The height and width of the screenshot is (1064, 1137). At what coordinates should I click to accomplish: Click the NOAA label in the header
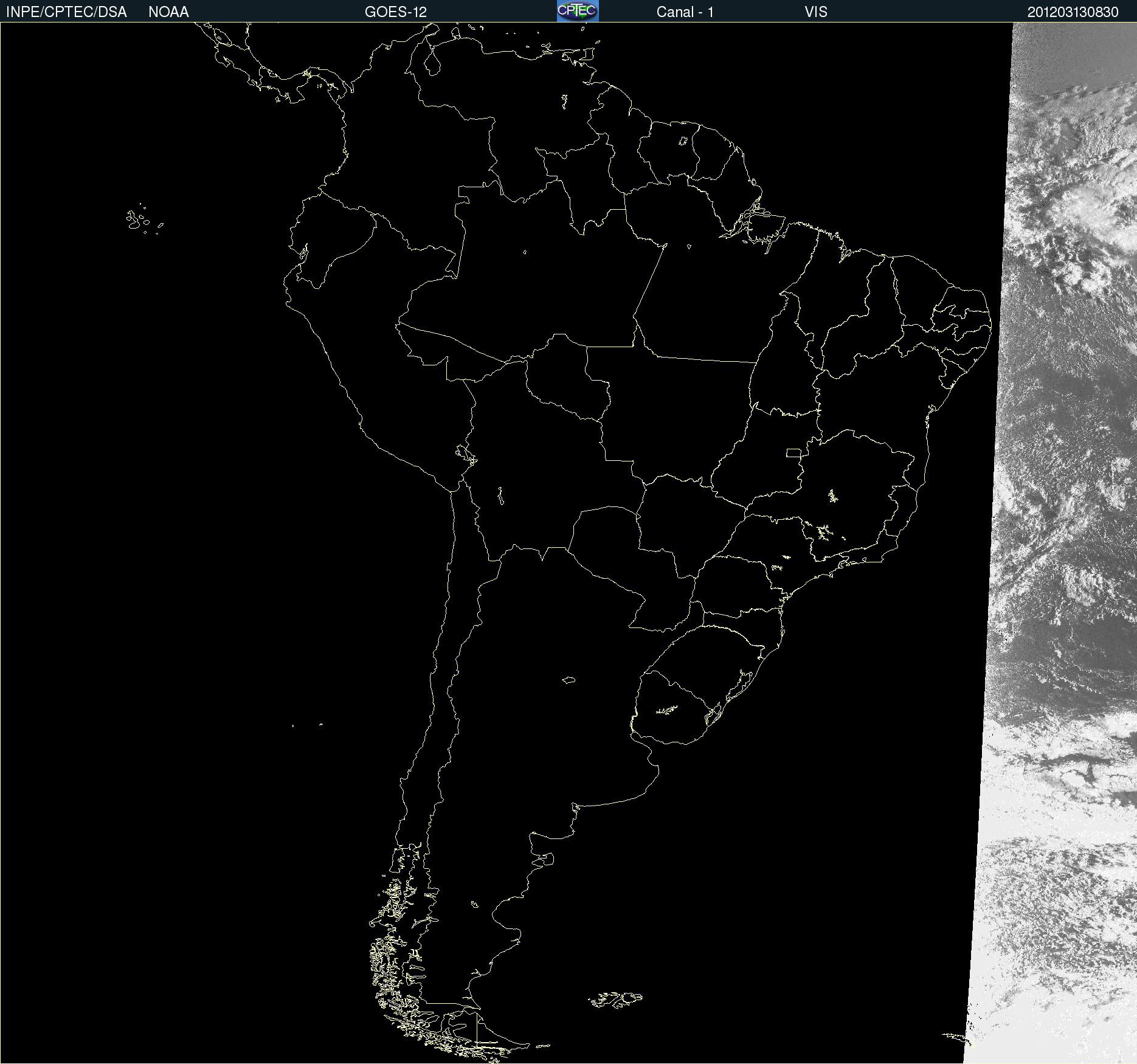pyautogui.click(x=168, y=12)
